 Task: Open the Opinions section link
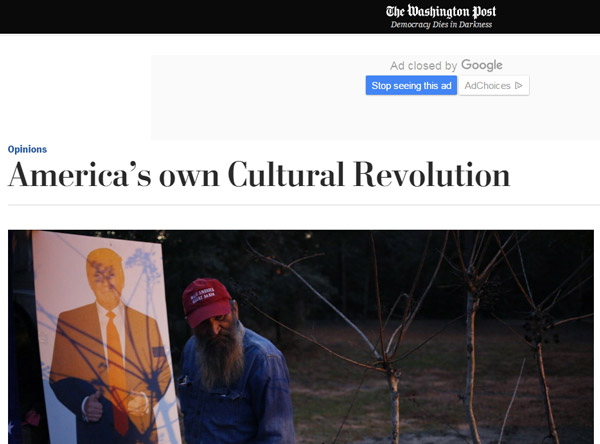(27, 149)
